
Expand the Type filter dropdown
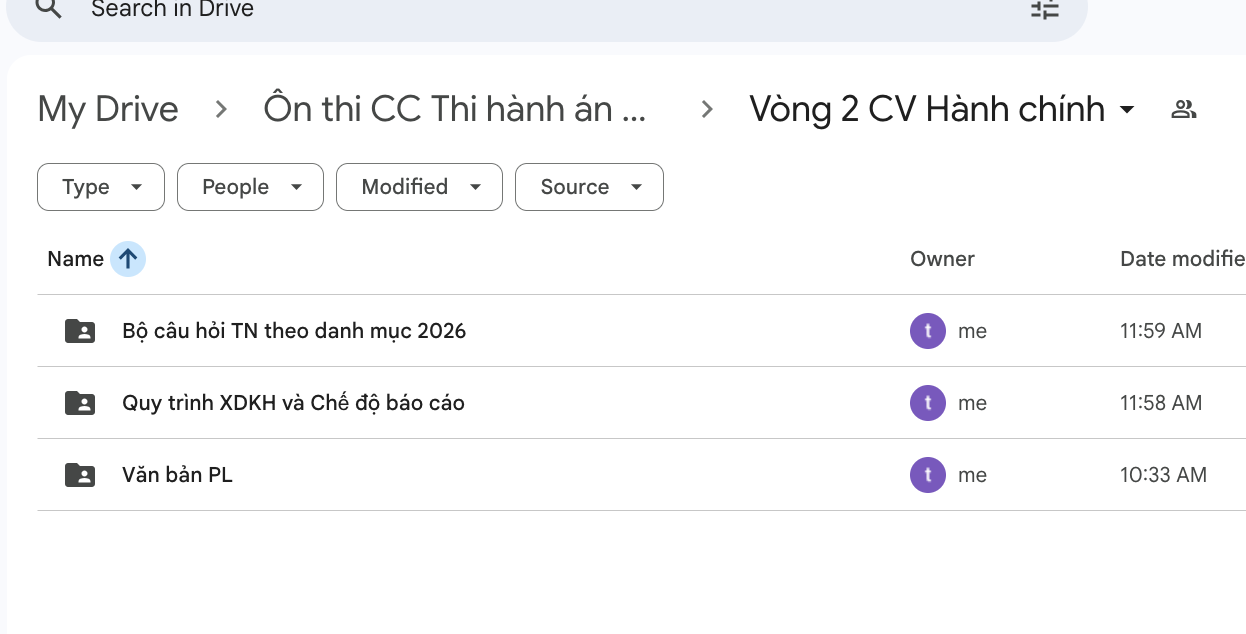(101, 187)
